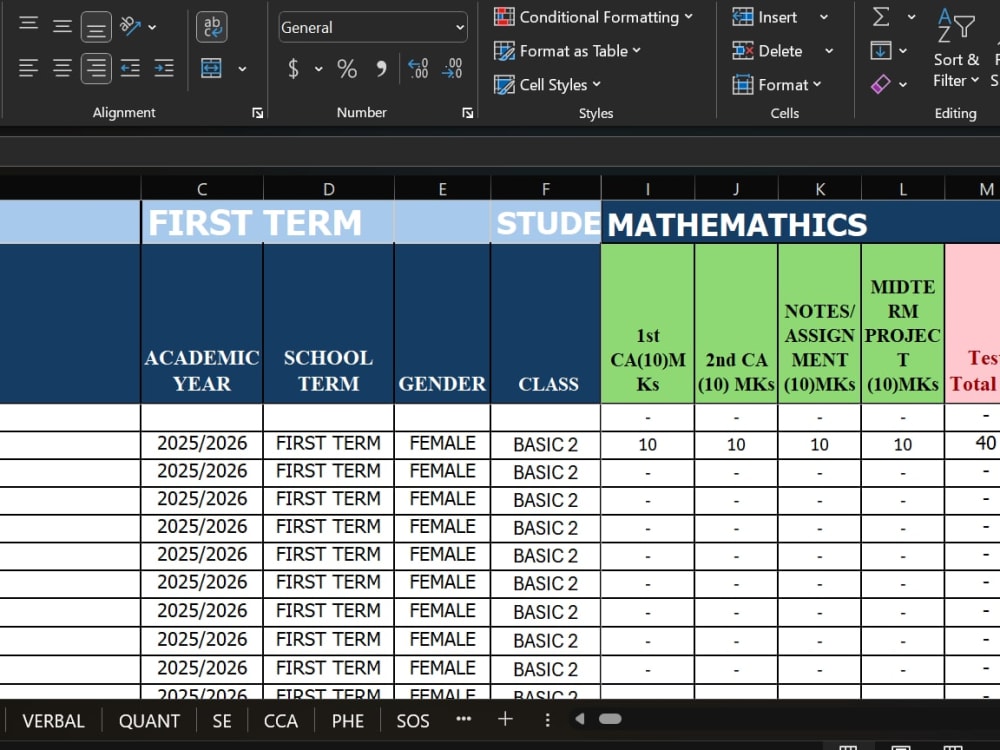Image resolution: width=1000 pixels, height=750 pixels.
Task: Open orientation options dropdown arrow
Action: [152, 27]
